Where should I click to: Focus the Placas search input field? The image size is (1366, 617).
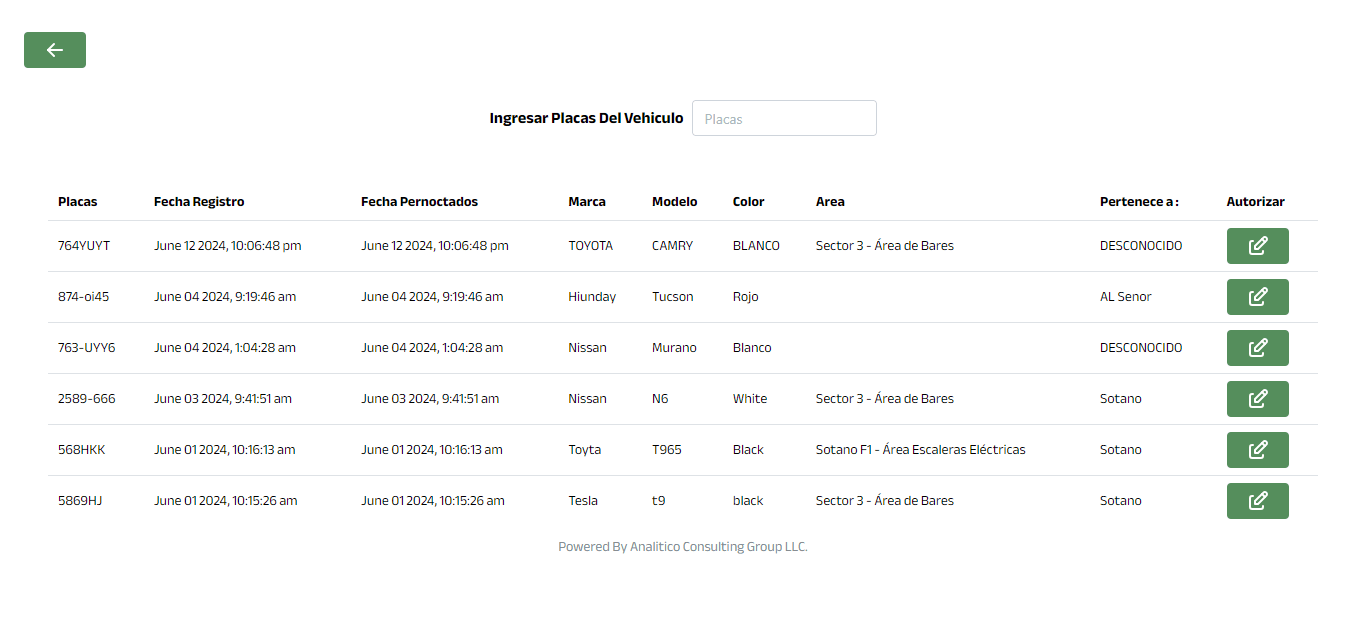point(784,118)
